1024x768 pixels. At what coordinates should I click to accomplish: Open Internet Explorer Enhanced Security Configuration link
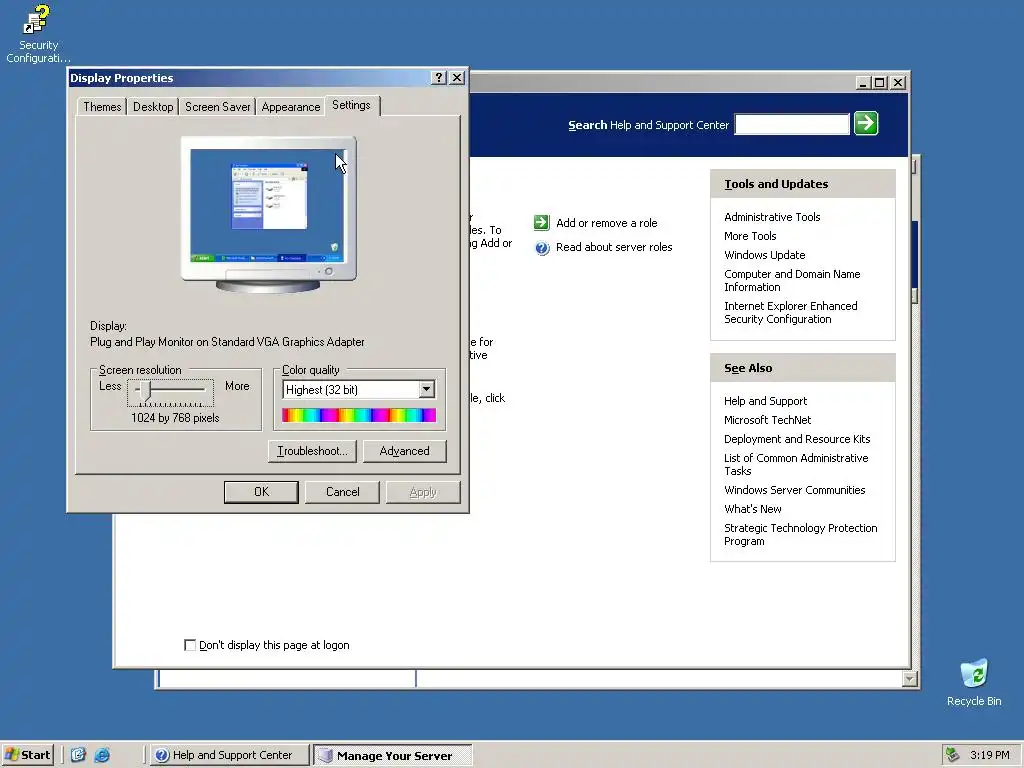point(790,312)
